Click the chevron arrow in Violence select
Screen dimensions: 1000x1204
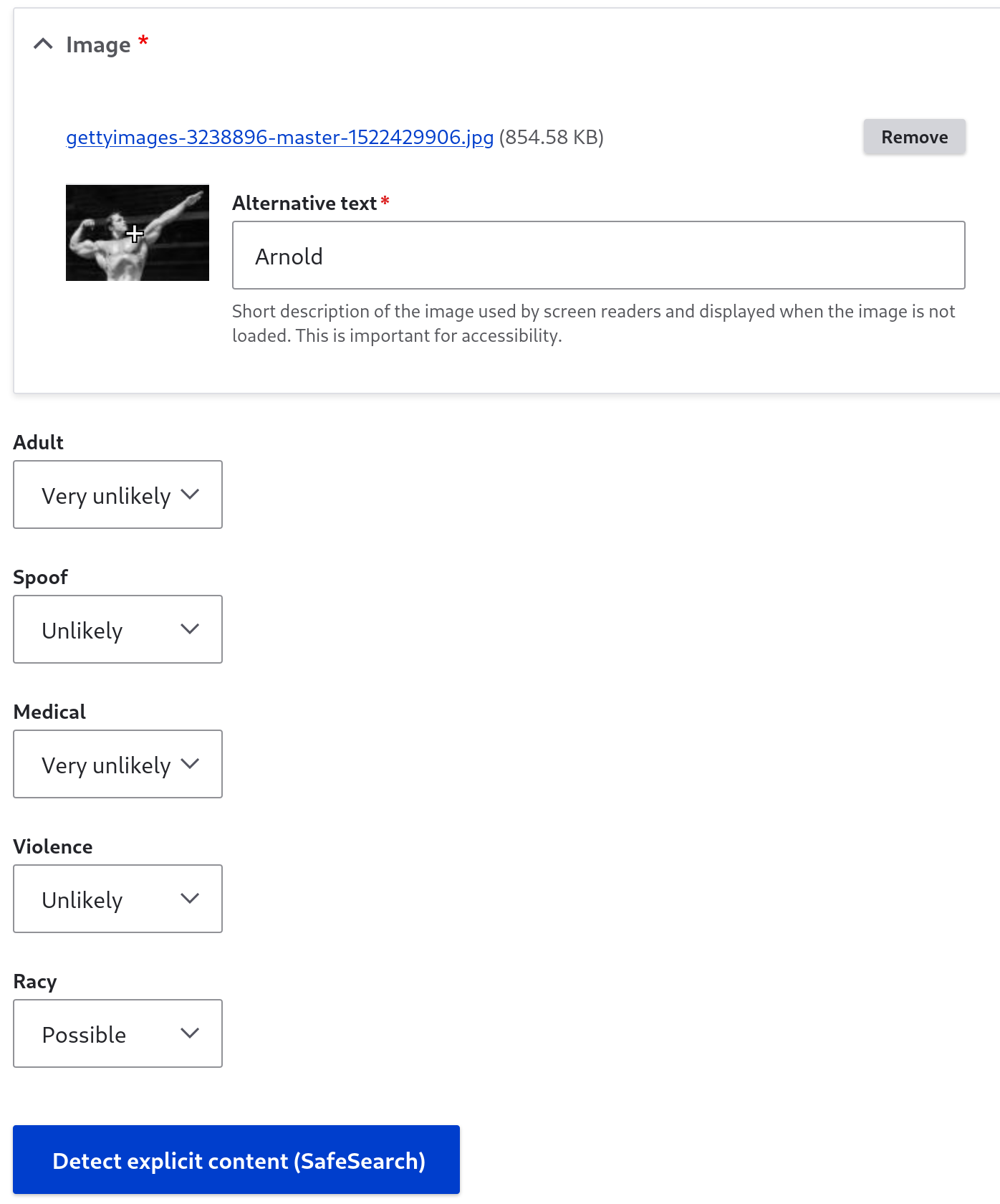point(190,899)
